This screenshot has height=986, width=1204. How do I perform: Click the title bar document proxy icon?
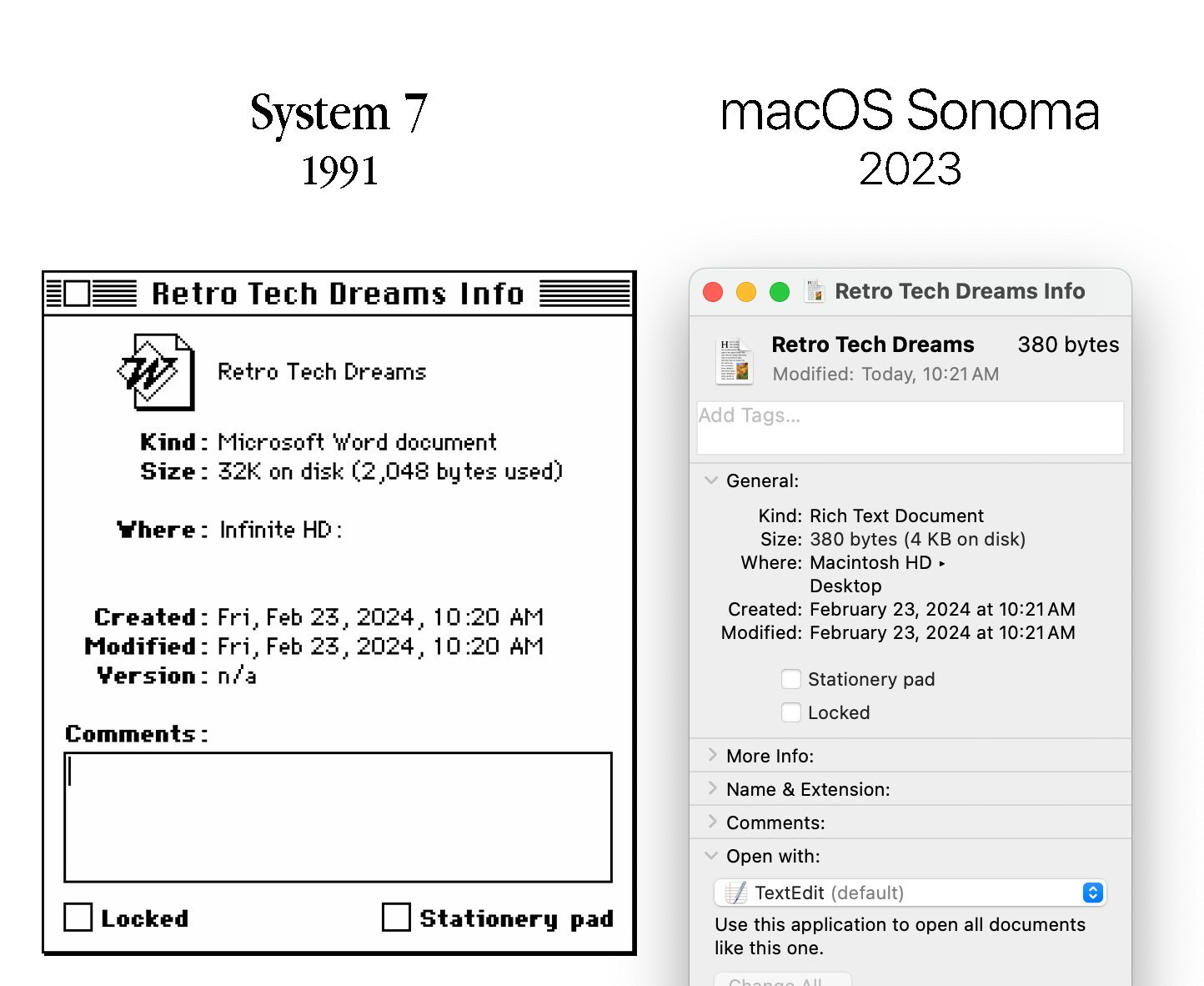815,291
